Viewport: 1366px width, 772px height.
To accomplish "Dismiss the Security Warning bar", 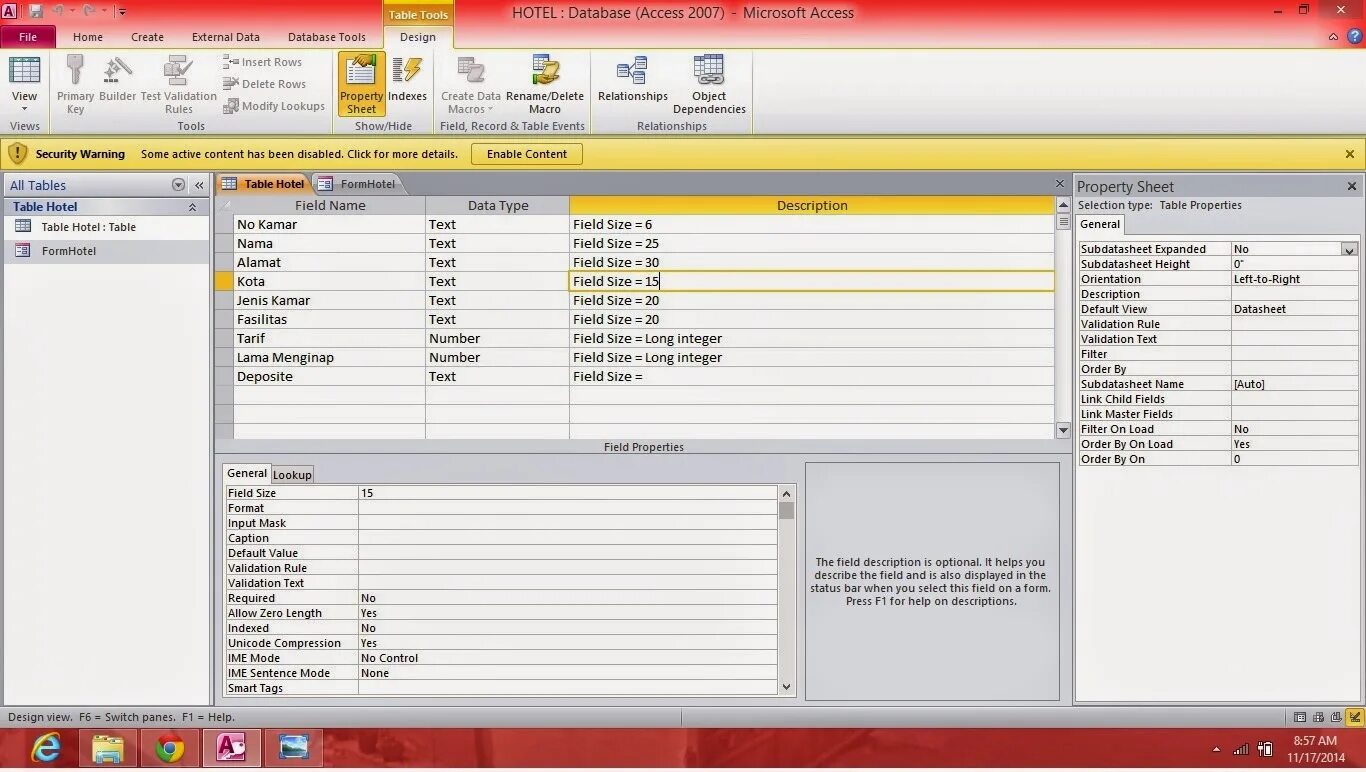I will (x=1350, y=154).
